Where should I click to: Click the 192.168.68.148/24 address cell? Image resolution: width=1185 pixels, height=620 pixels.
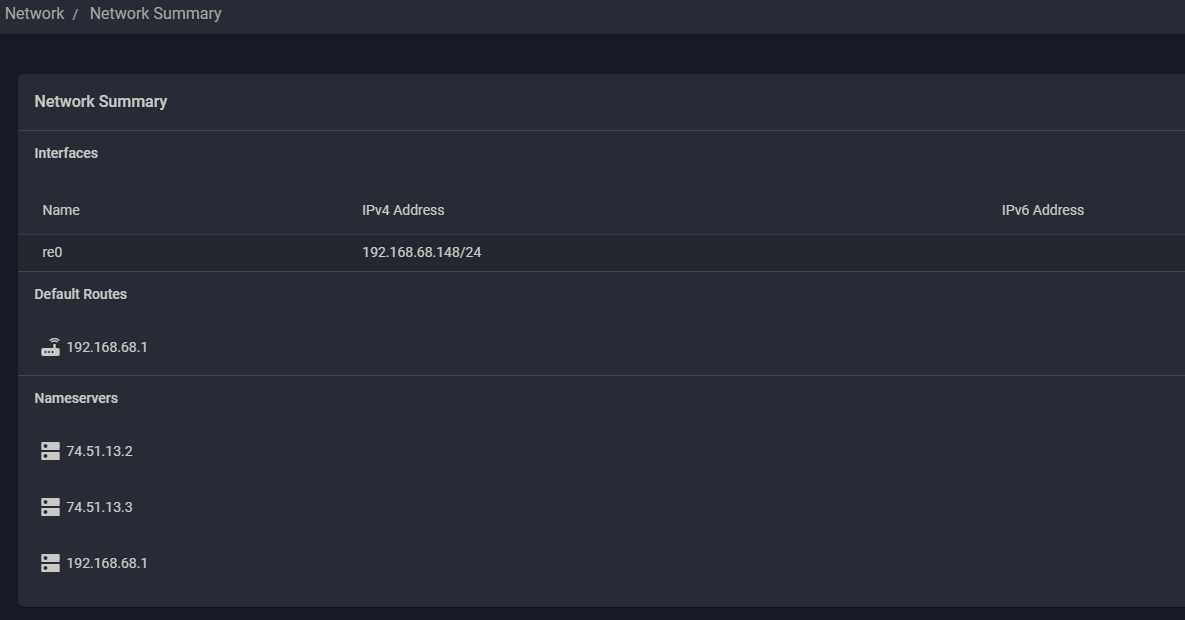click(421, 252)
